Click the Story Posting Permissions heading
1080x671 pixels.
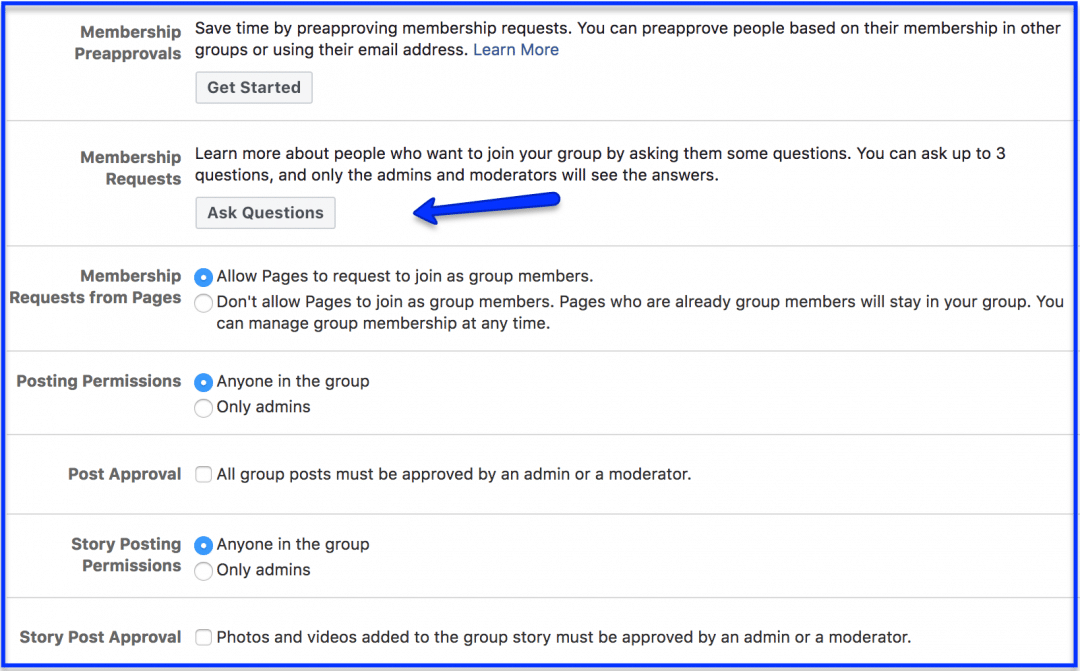(126, 555)
